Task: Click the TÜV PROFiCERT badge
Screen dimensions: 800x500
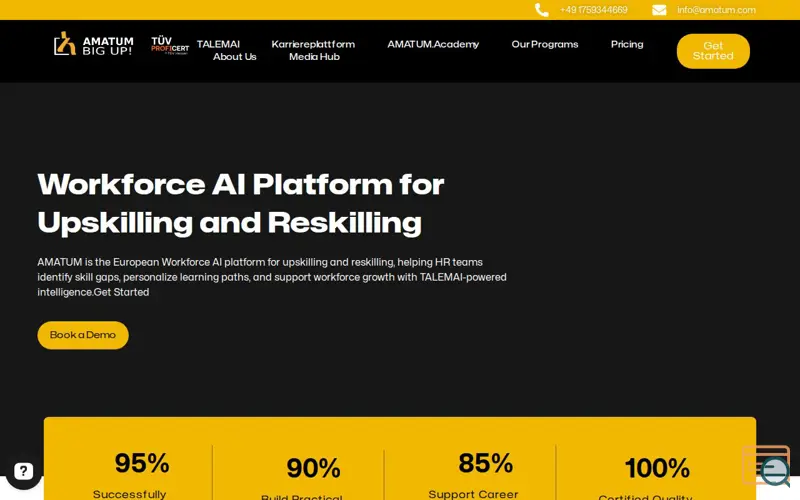Action: tap(169, 45)
